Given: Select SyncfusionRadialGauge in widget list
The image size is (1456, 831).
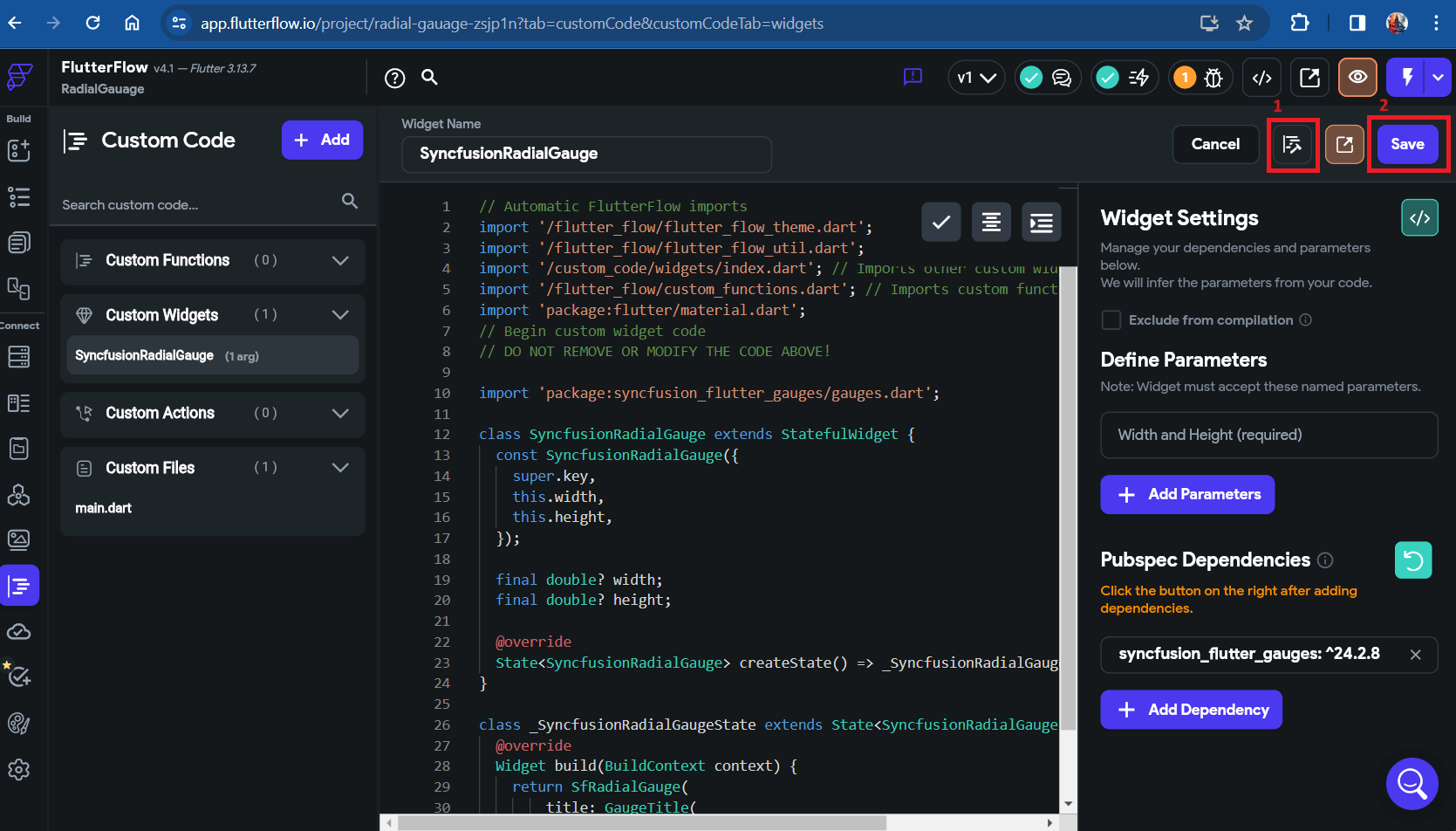Looking at the screenshot, I should (x=213, y=355).
